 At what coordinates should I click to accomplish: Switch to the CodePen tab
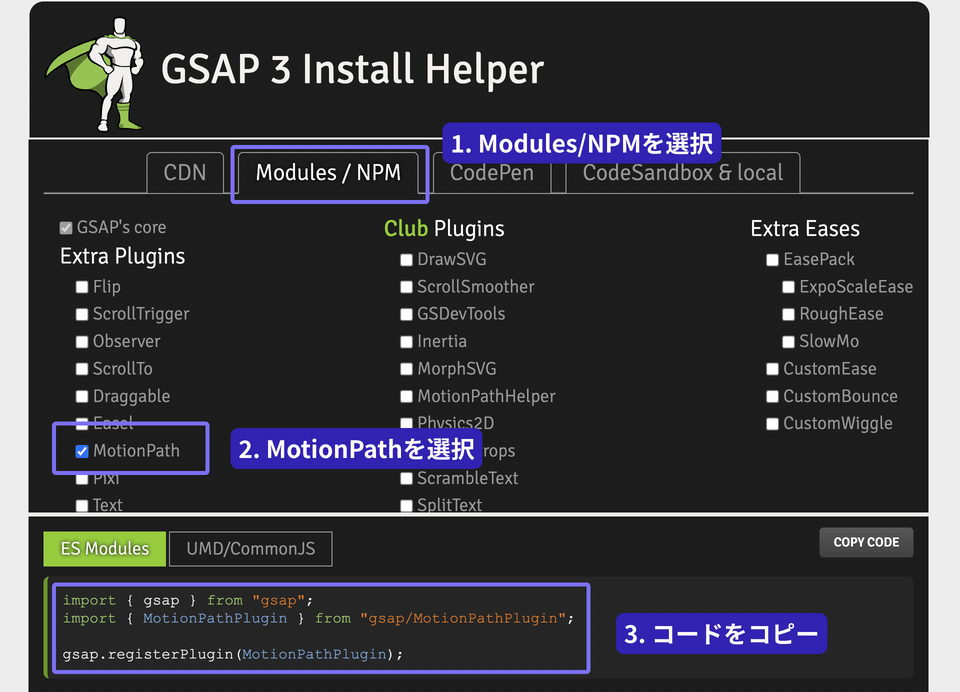[x=491, y=172]
